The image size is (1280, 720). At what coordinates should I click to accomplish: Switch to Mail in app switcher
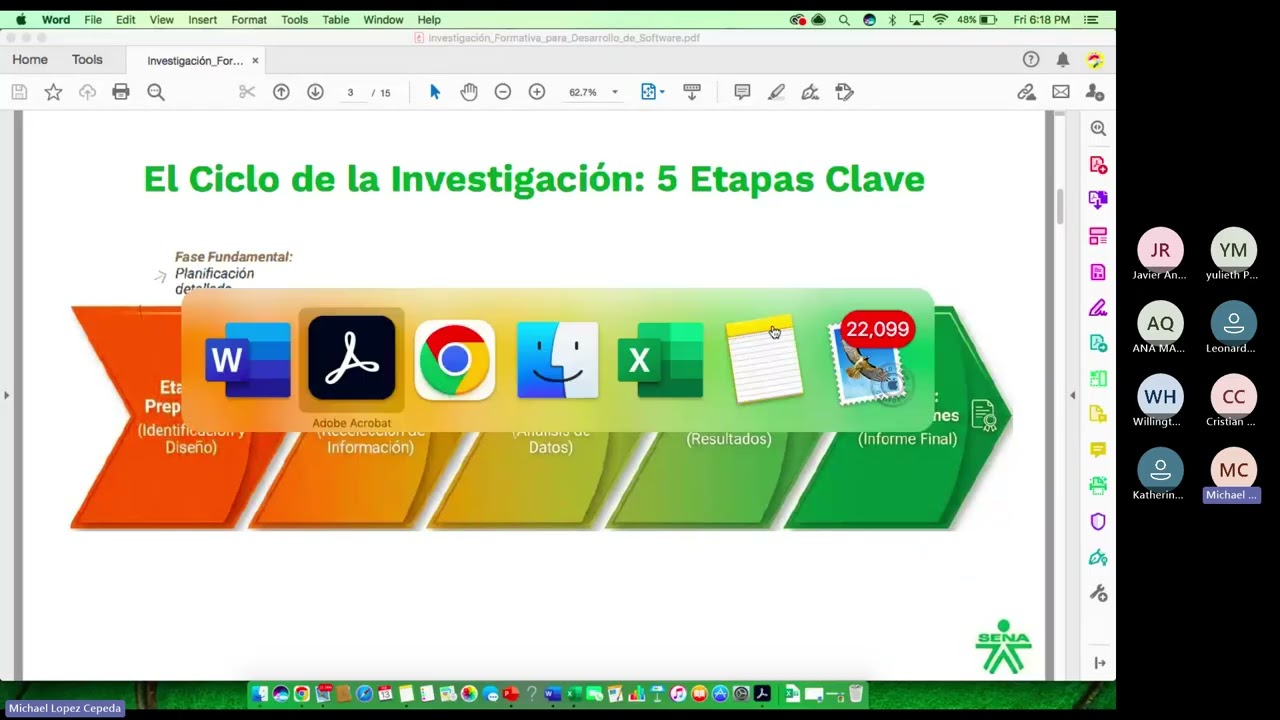click(x=868, y=360)
